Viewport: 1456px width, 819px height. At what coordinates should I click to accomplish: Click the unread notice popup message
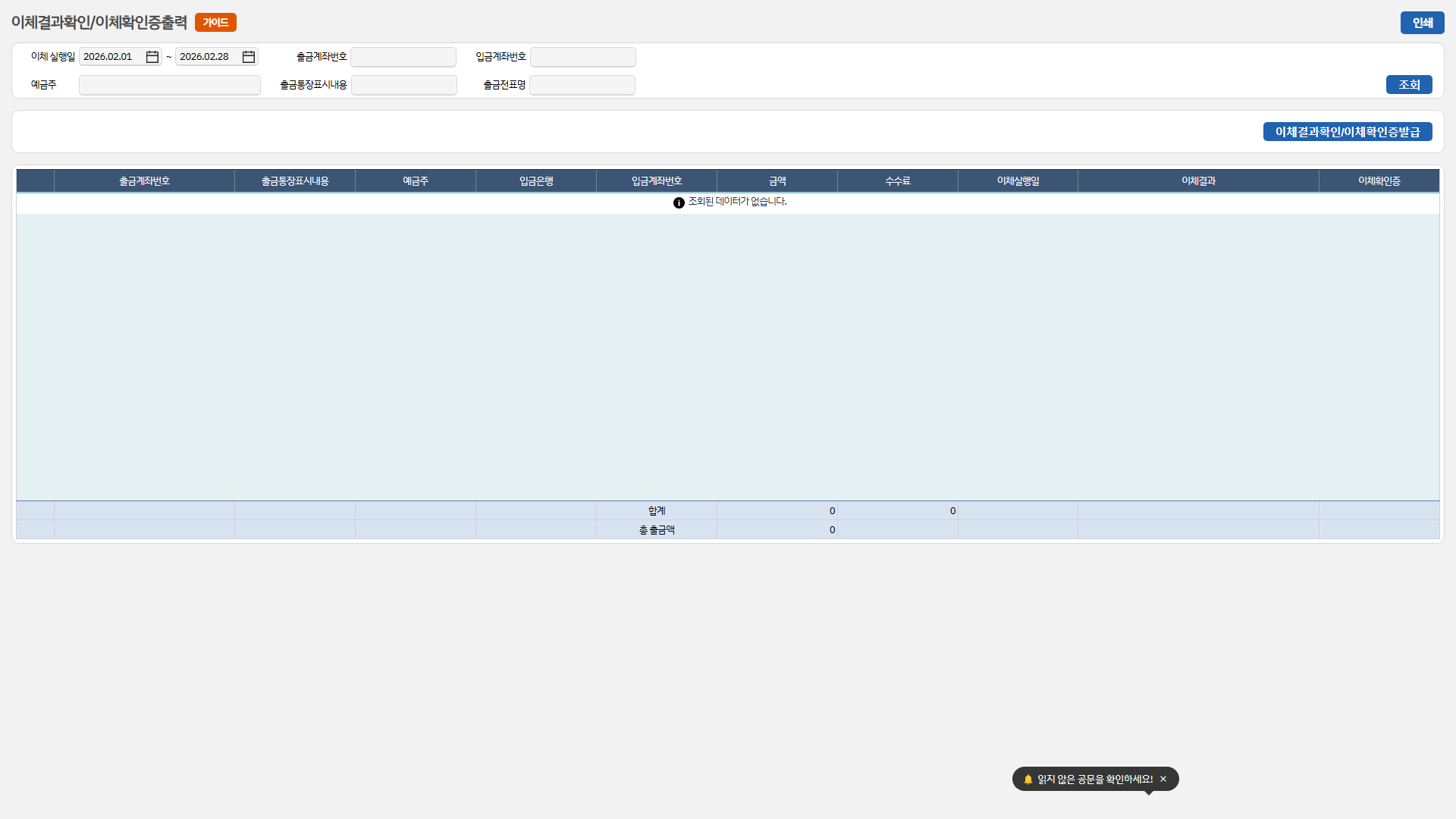(x=1094, y=779)
